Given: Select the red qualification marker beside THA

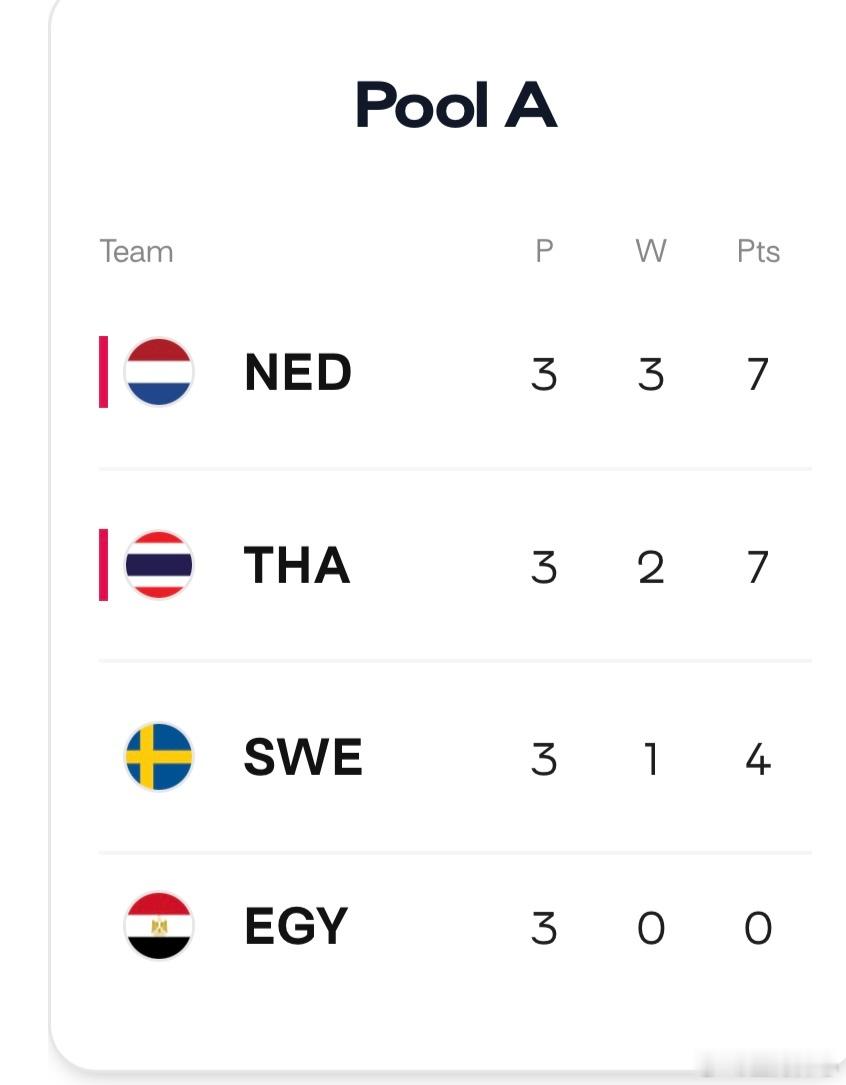Looking at the screenshot, I should (x=103, y=565).
